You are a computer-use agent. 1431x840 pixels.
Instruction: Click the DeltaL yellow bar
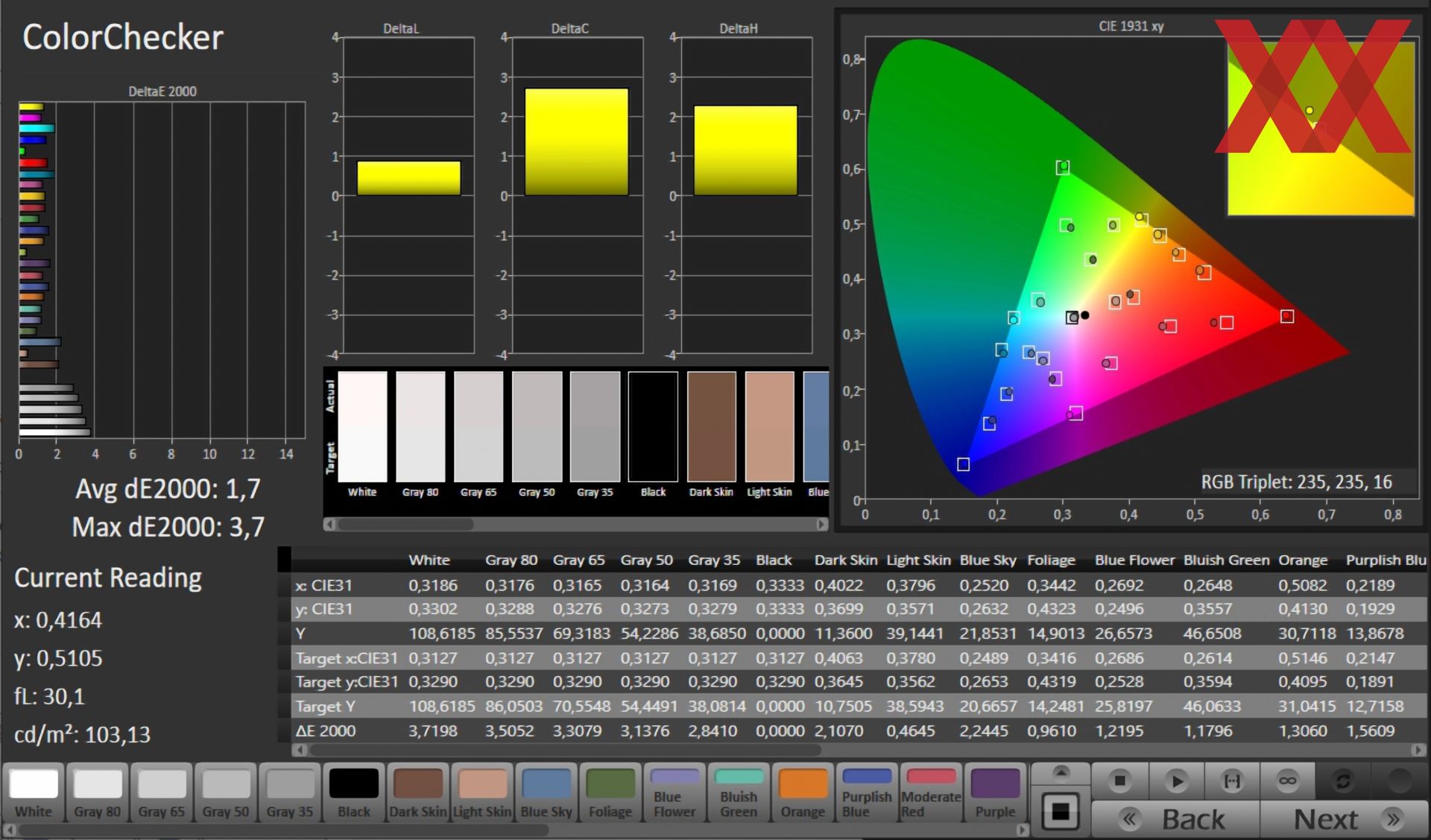[x=408, y=178]
